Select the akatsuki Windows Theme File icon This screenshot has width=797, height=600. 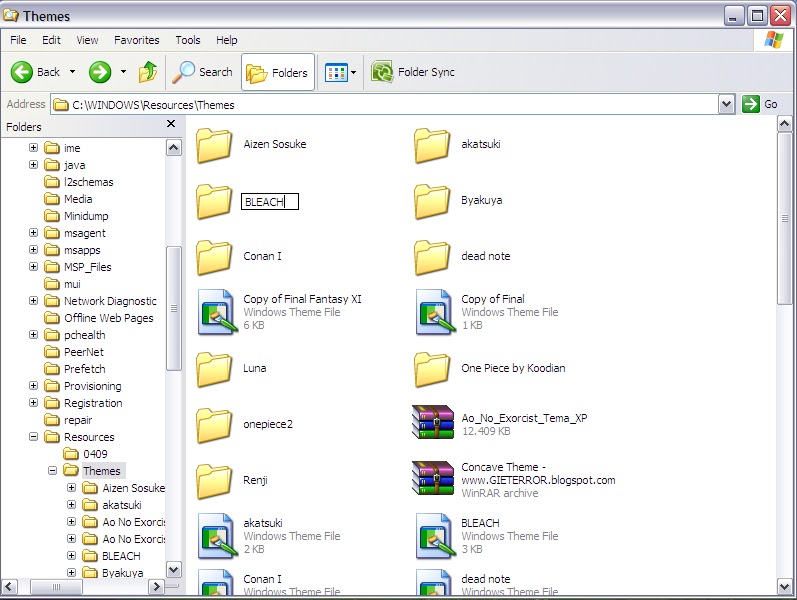218,536
